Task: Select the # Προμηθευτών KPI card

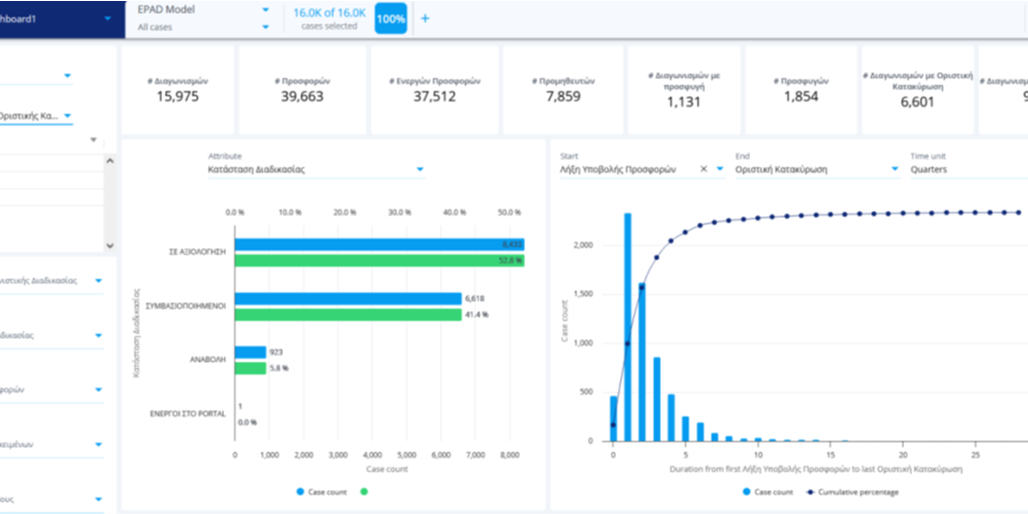Action: pyautogui.click(x=563, y=90)
